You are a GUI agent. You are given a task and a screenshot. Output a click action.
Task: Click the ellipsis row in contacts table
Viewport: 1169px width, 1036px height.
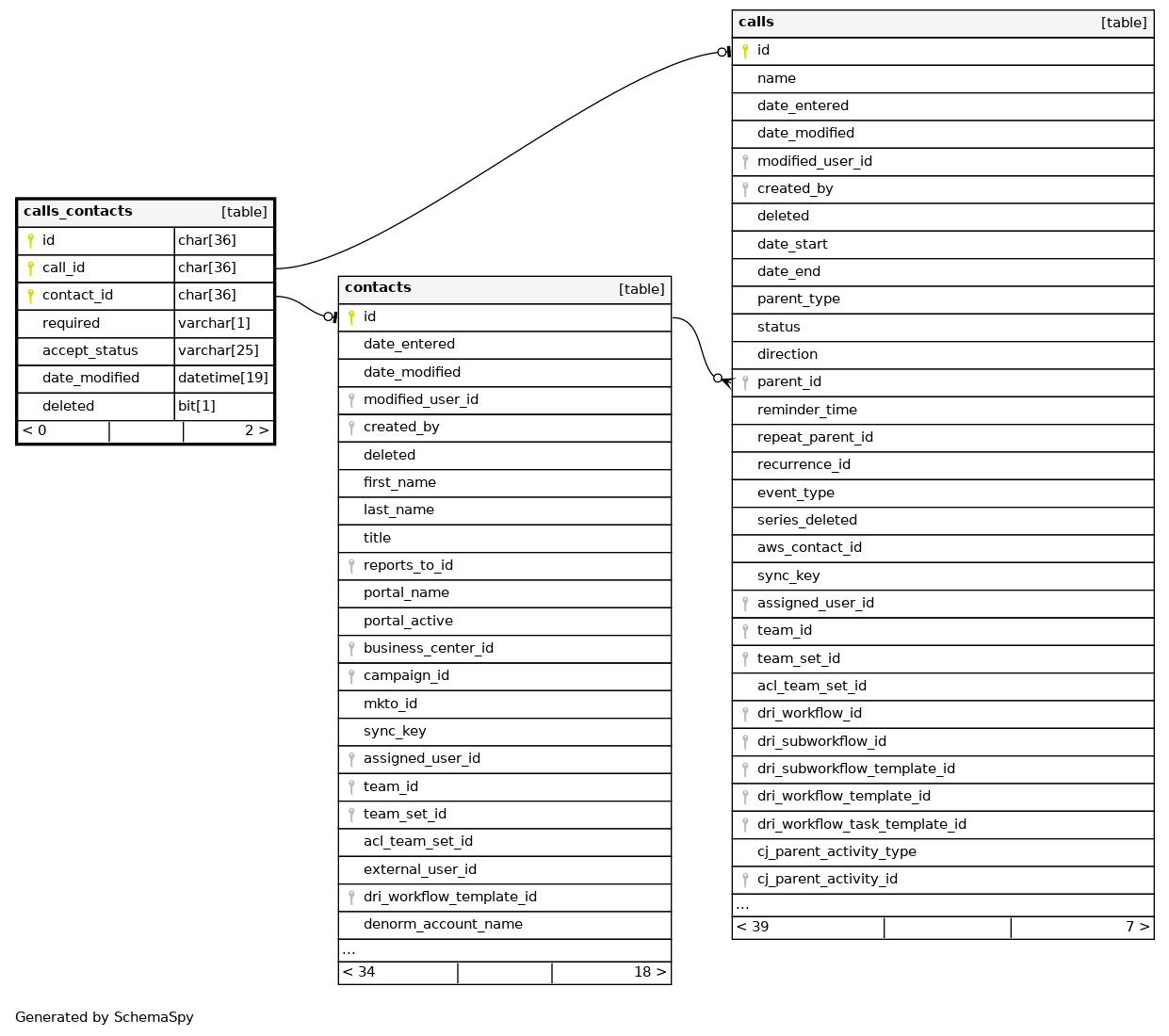pyautogui.click(x=349, y=950)
